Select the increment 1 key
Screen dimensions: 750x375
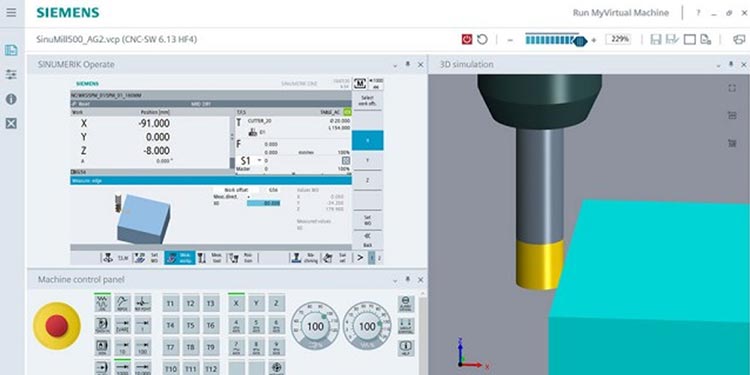[143, 325]
